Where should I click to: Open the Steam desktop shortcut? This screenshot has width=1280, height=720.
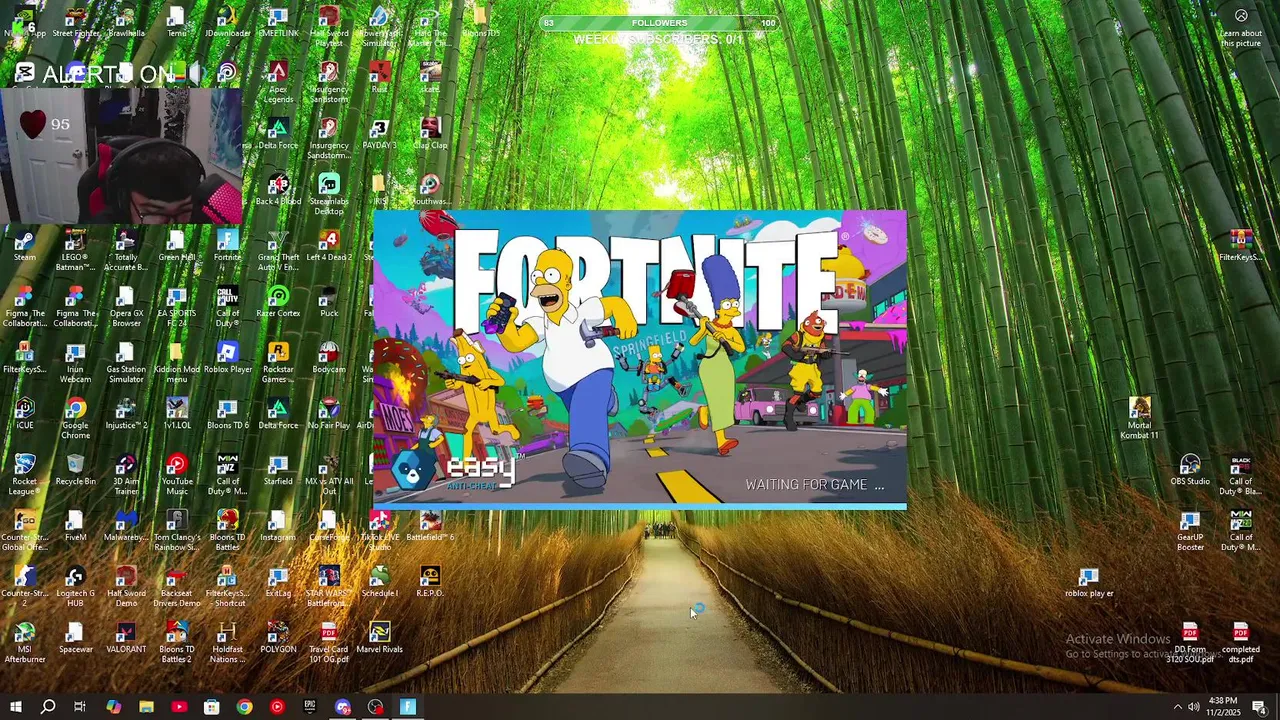[x=25, y=247]
